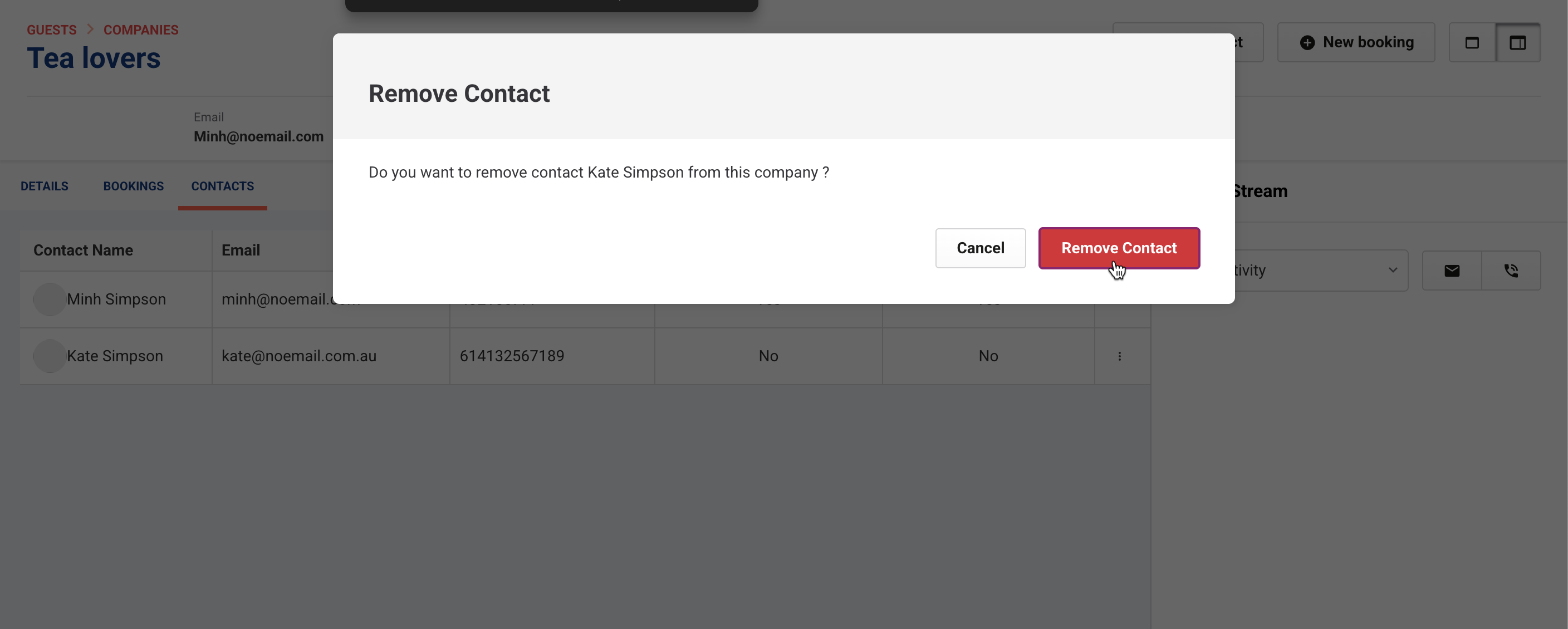Open the BOOKINGS tab
The width and height of the screenshot is (1568, 629).
[133, 186]
